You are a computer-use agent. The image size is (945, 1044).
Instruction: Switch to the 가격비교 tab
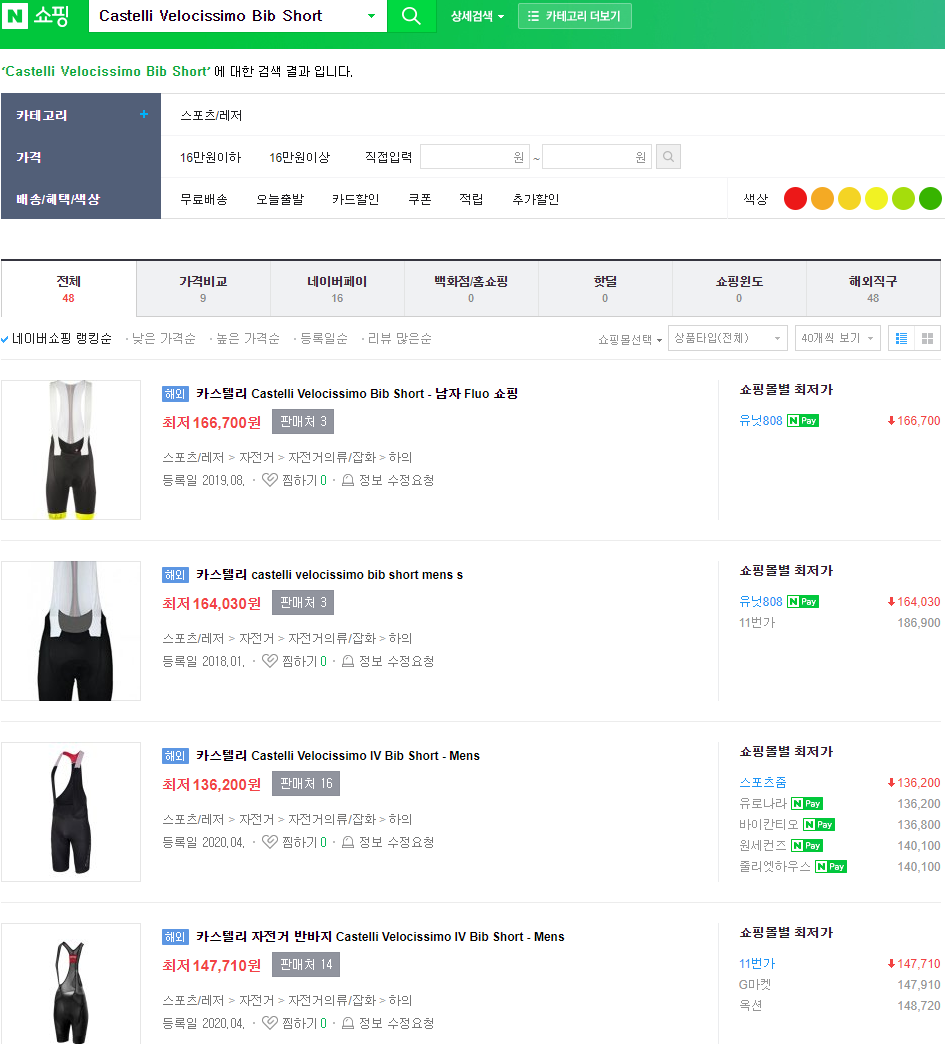203,288
